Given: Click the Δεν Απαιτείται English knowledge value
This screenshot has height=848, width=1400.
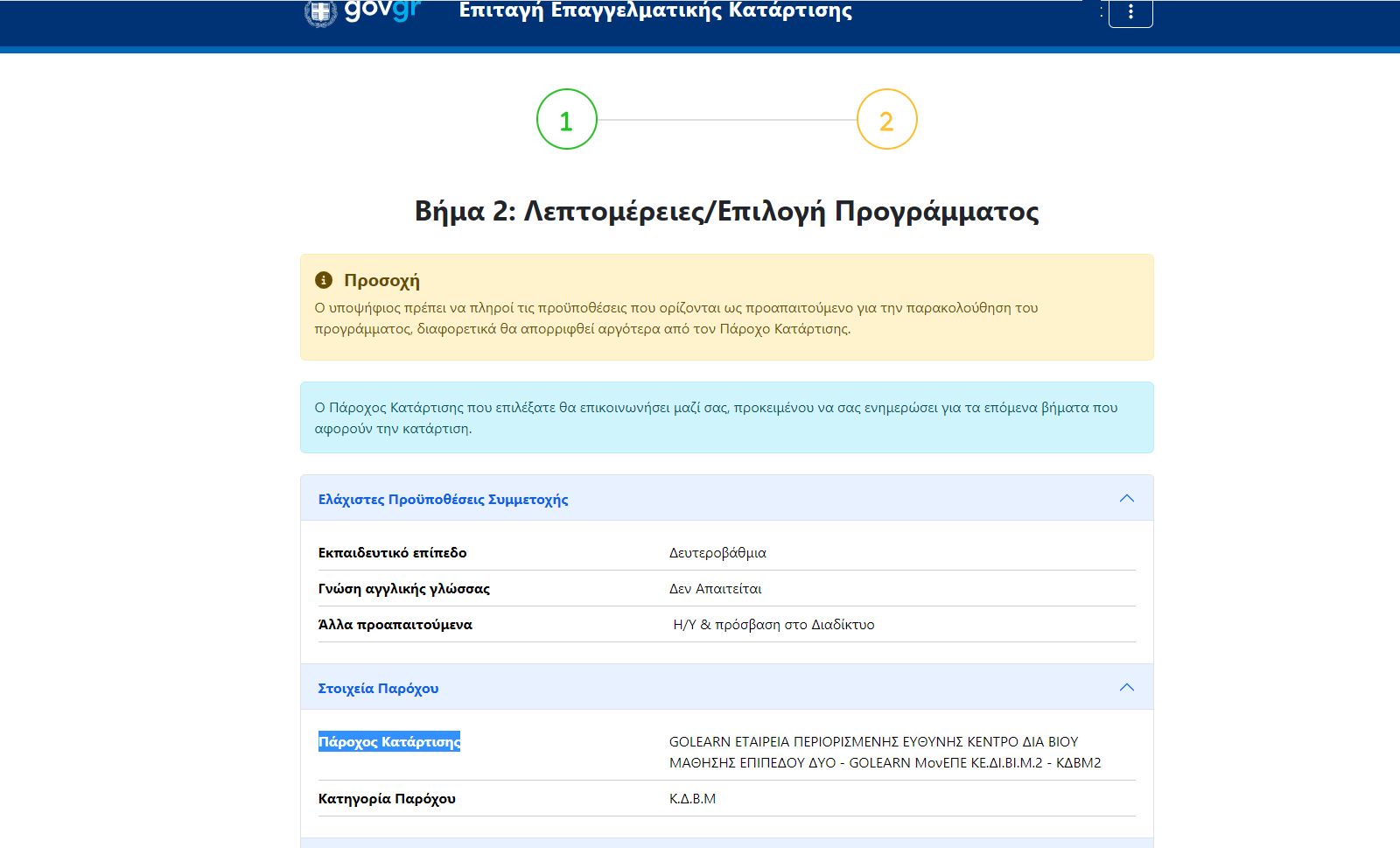Looking at the screenshot, I should (x=713, y=588).
